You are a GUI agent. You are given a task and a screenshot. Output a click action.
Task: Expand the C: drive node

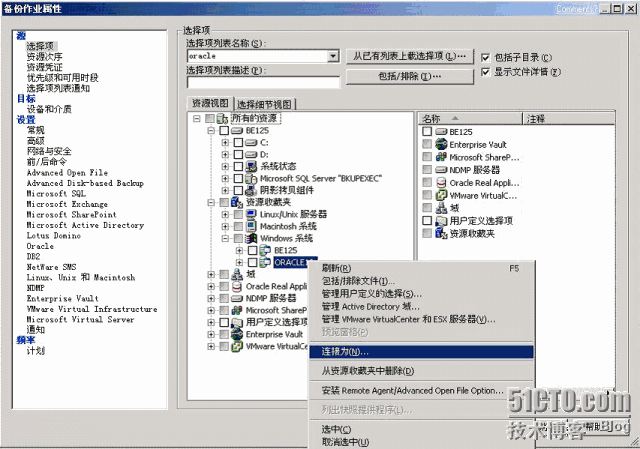point(225,142)
